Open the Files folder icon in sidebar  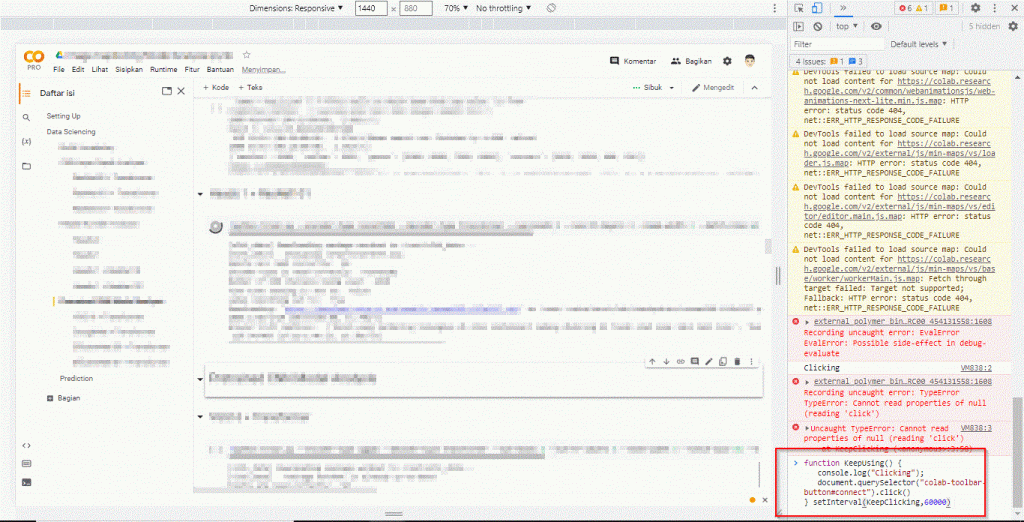click(26, 165)
